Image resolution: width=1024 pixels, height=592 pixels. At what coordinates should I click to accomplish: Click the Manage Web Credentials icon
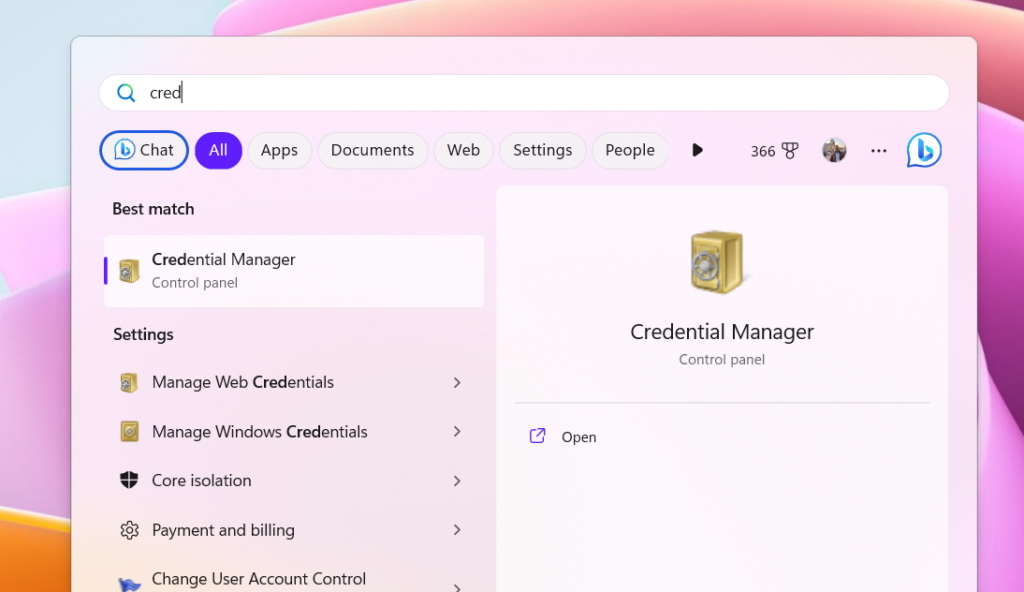coord(129,382)
